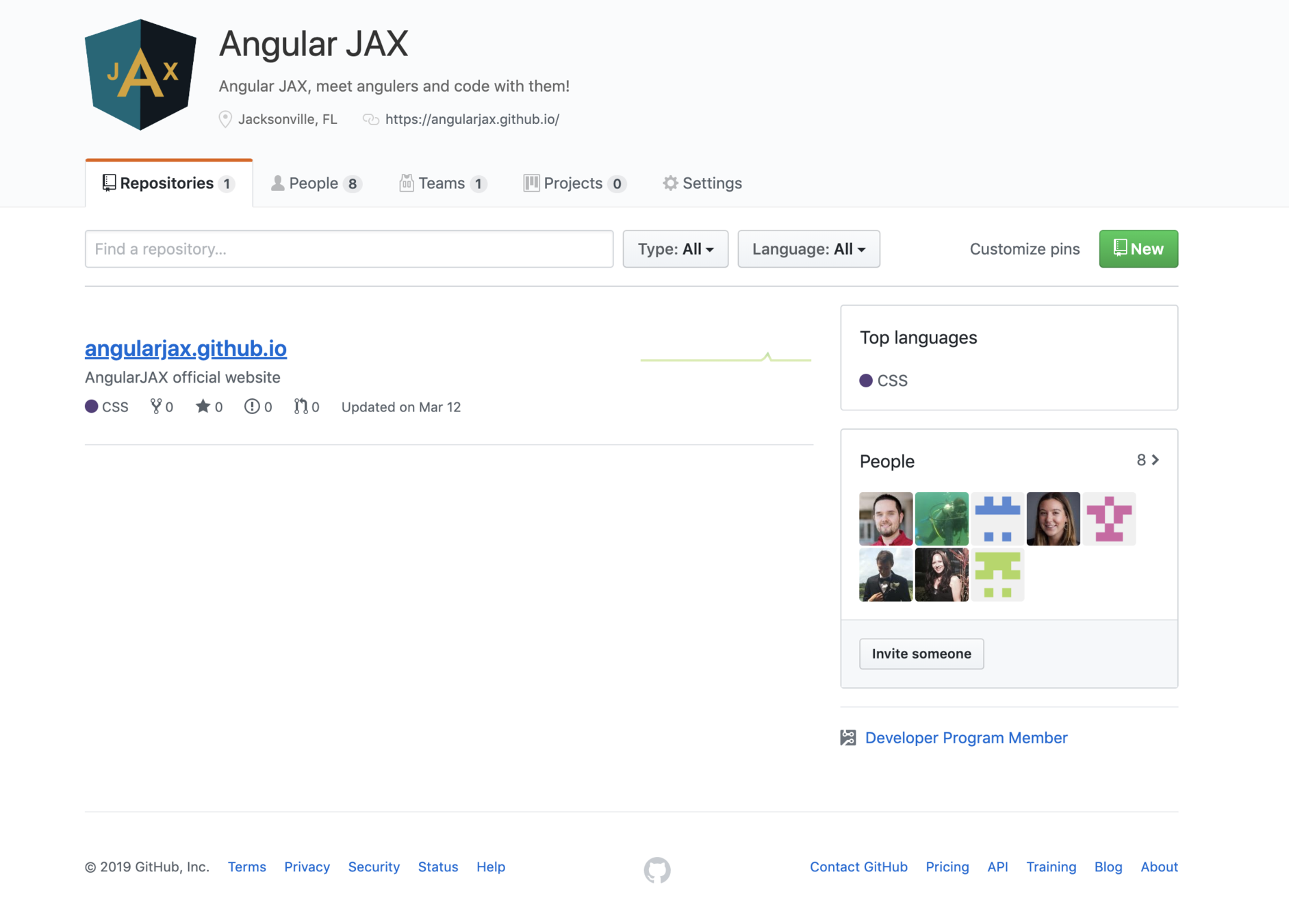Click the Developer Program Member icon
The height and width of the screenshot is (924, 1289).
848,738
